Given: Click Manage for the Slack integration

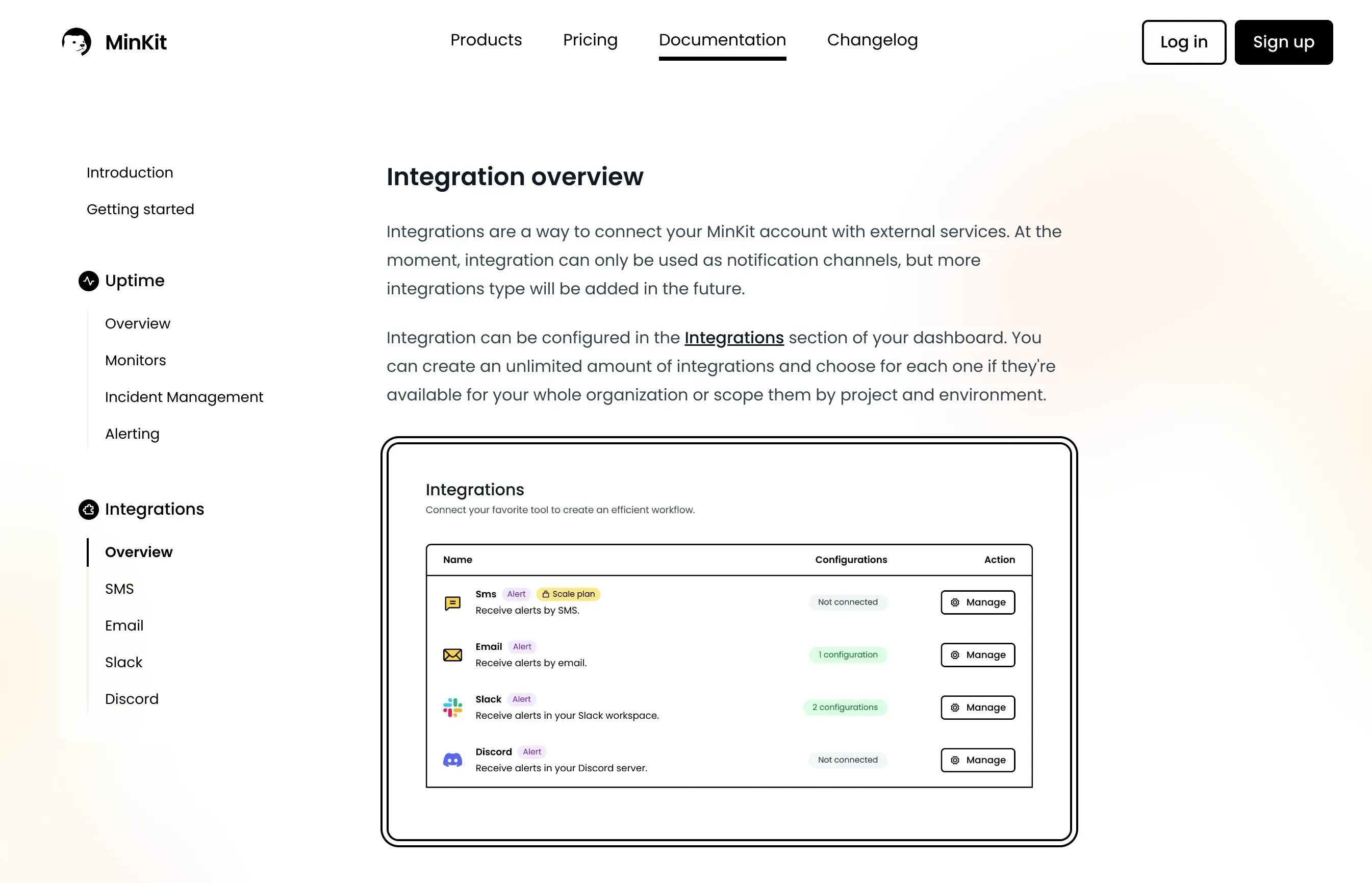Looking at the screenshot, I should pos(978,708).
